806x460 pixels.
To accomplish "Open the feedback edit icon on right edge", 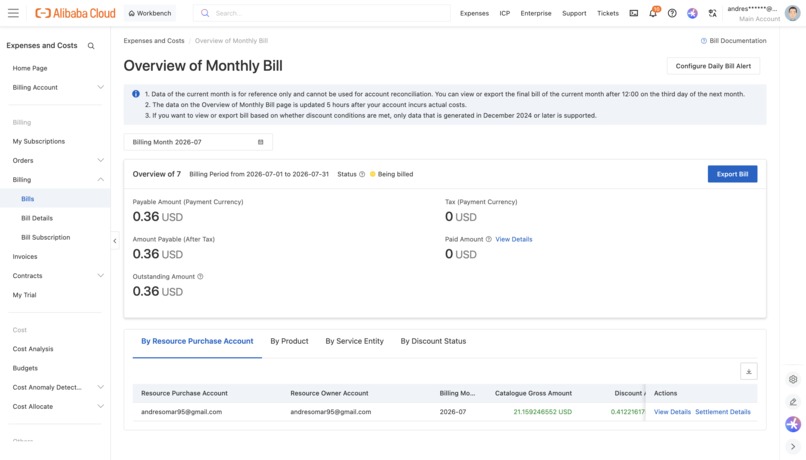I will [793, 402].
